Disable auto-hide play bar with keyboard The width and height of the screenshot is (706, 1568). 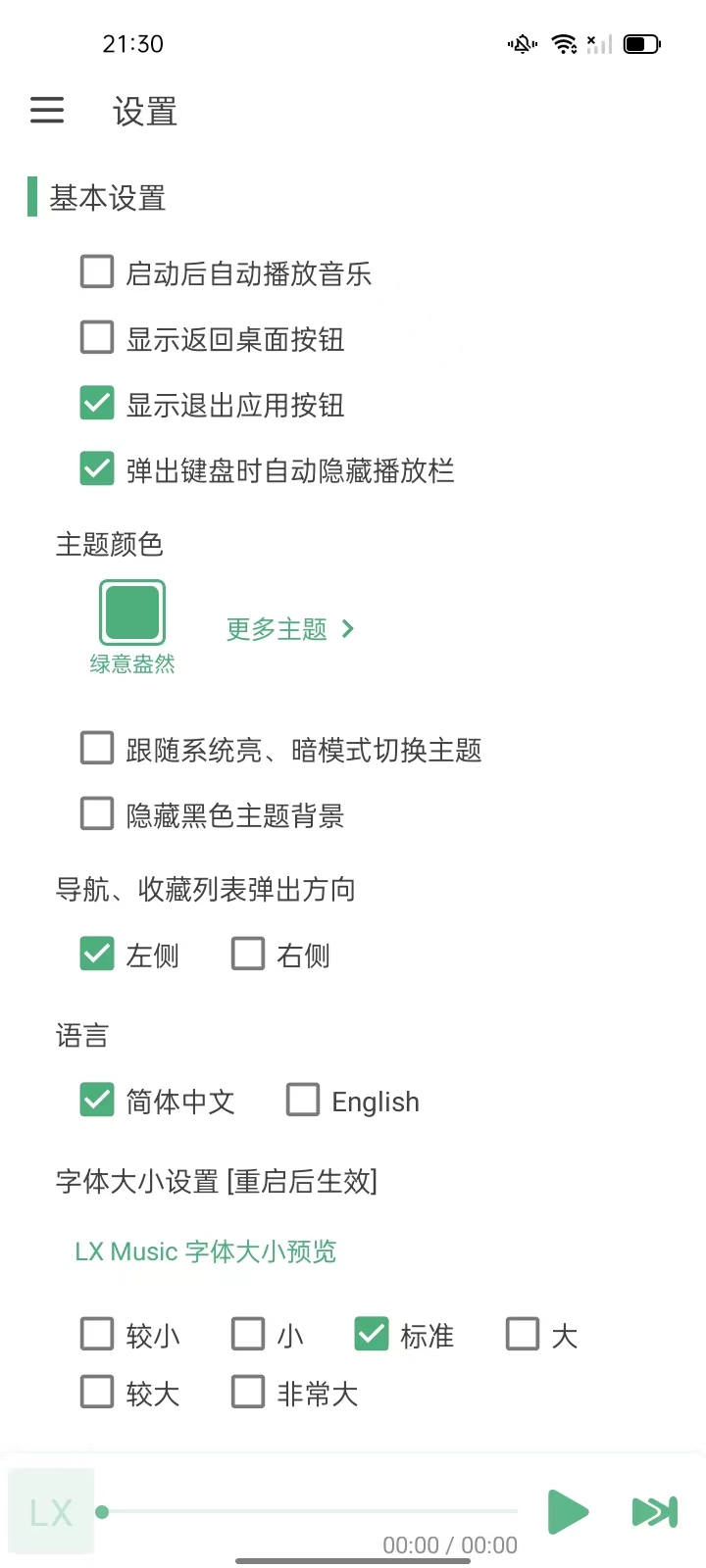(x=97, y=469)
